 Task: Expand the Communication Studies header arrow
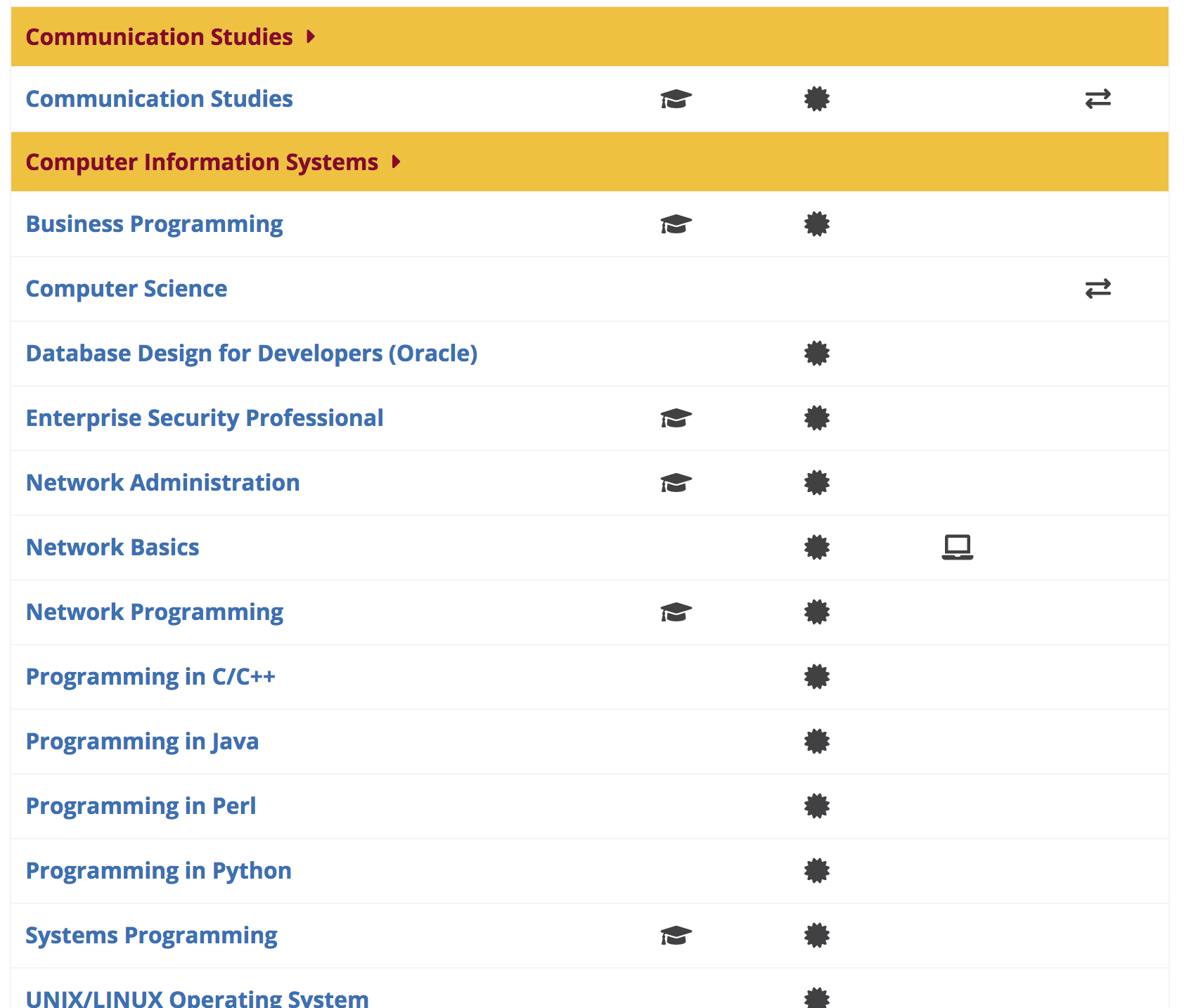(x=311, y=37)
